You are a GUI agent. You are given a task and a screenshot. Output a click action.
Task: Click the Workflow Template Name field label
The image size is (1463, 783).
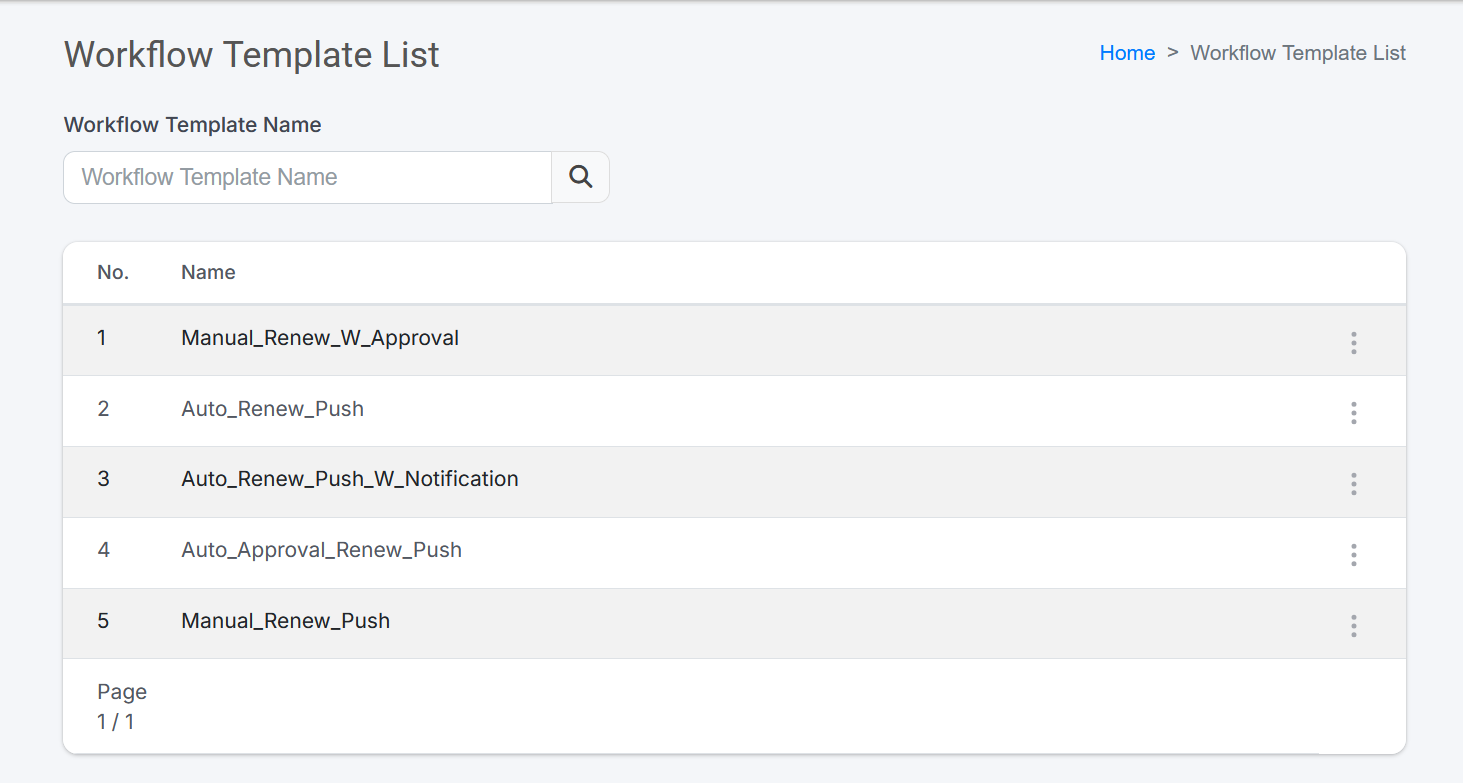coord(193,125)
